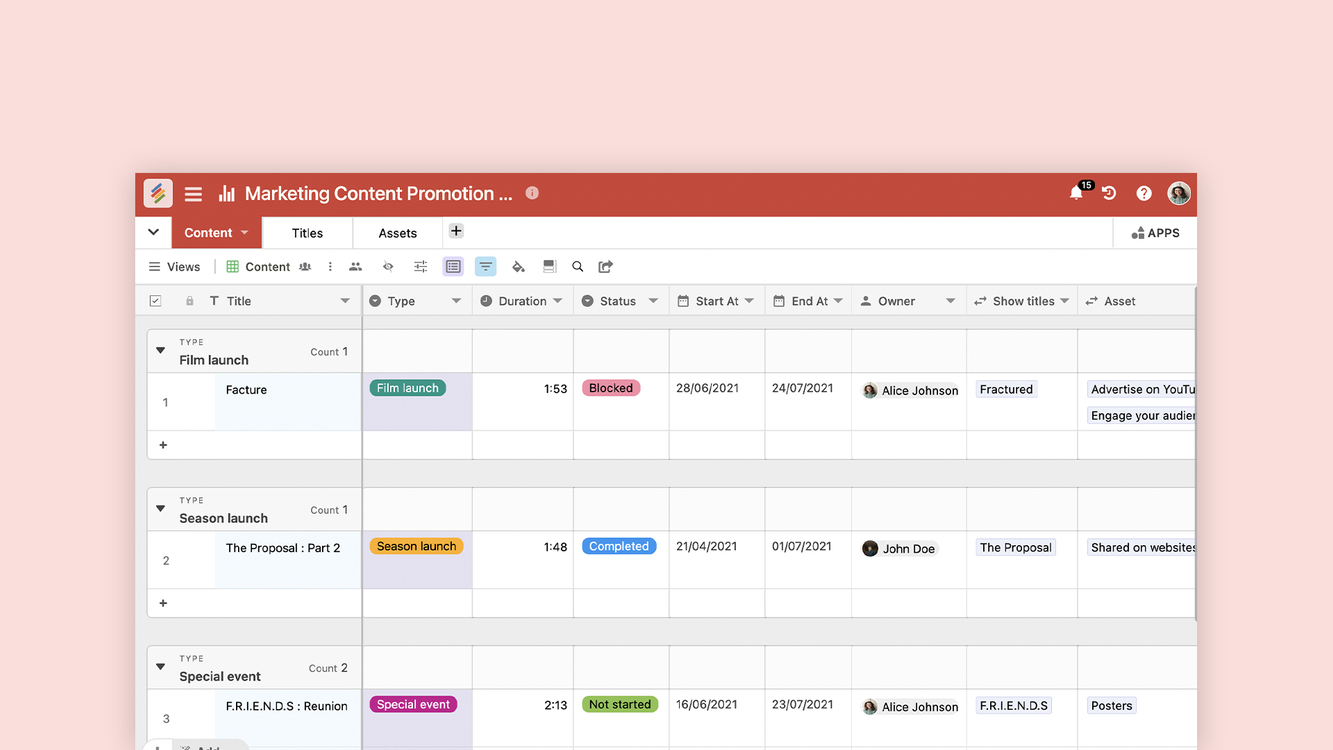
Task: Switch to the Assets tab
Action: coord(397,233)
